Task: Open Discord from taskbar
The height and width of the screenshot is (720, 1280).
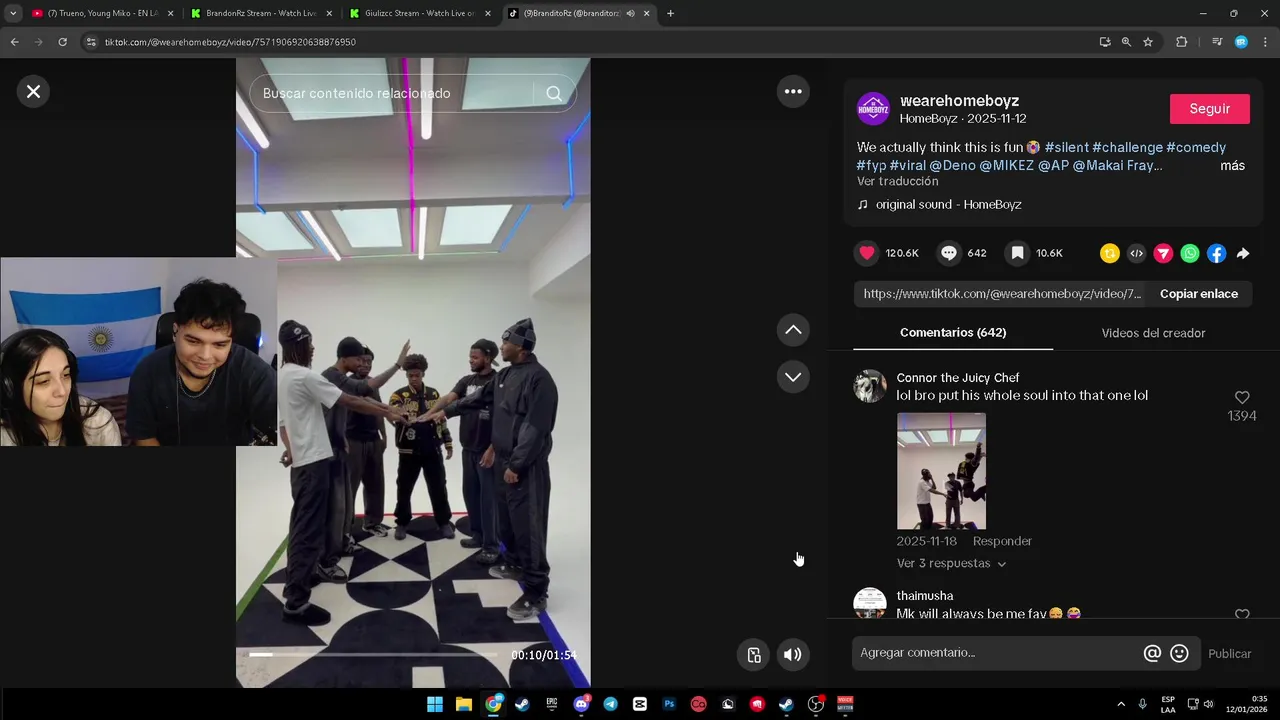Action: pos(581,704)
